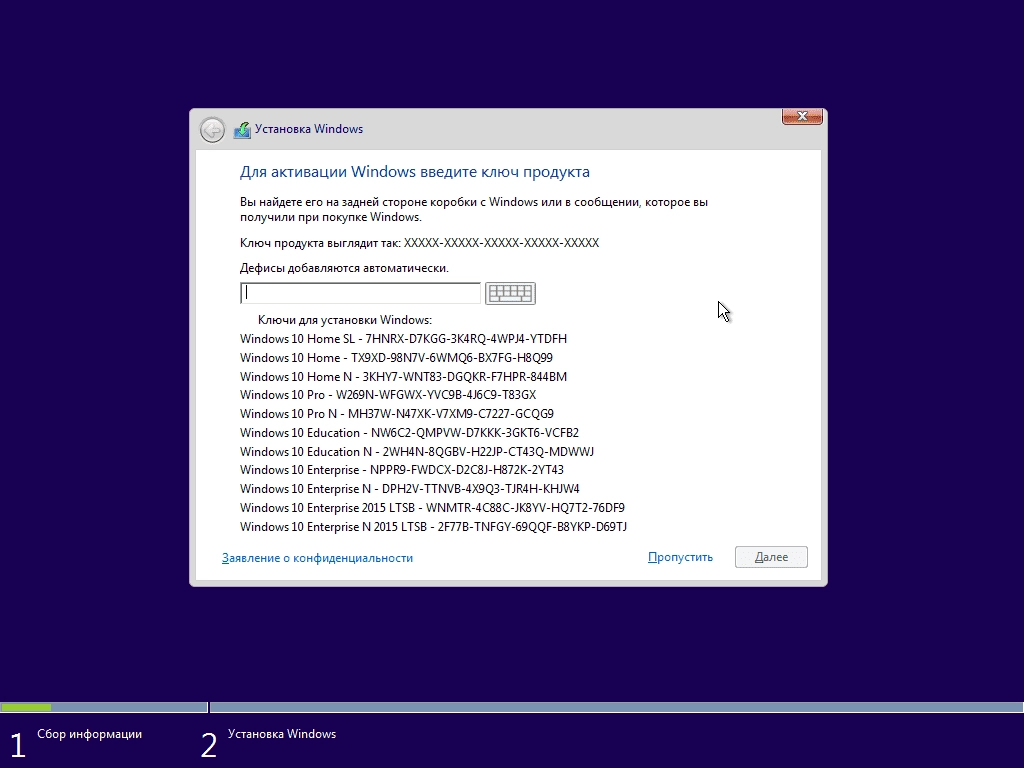Close the Windows setup dialog

tap(802, 116)
